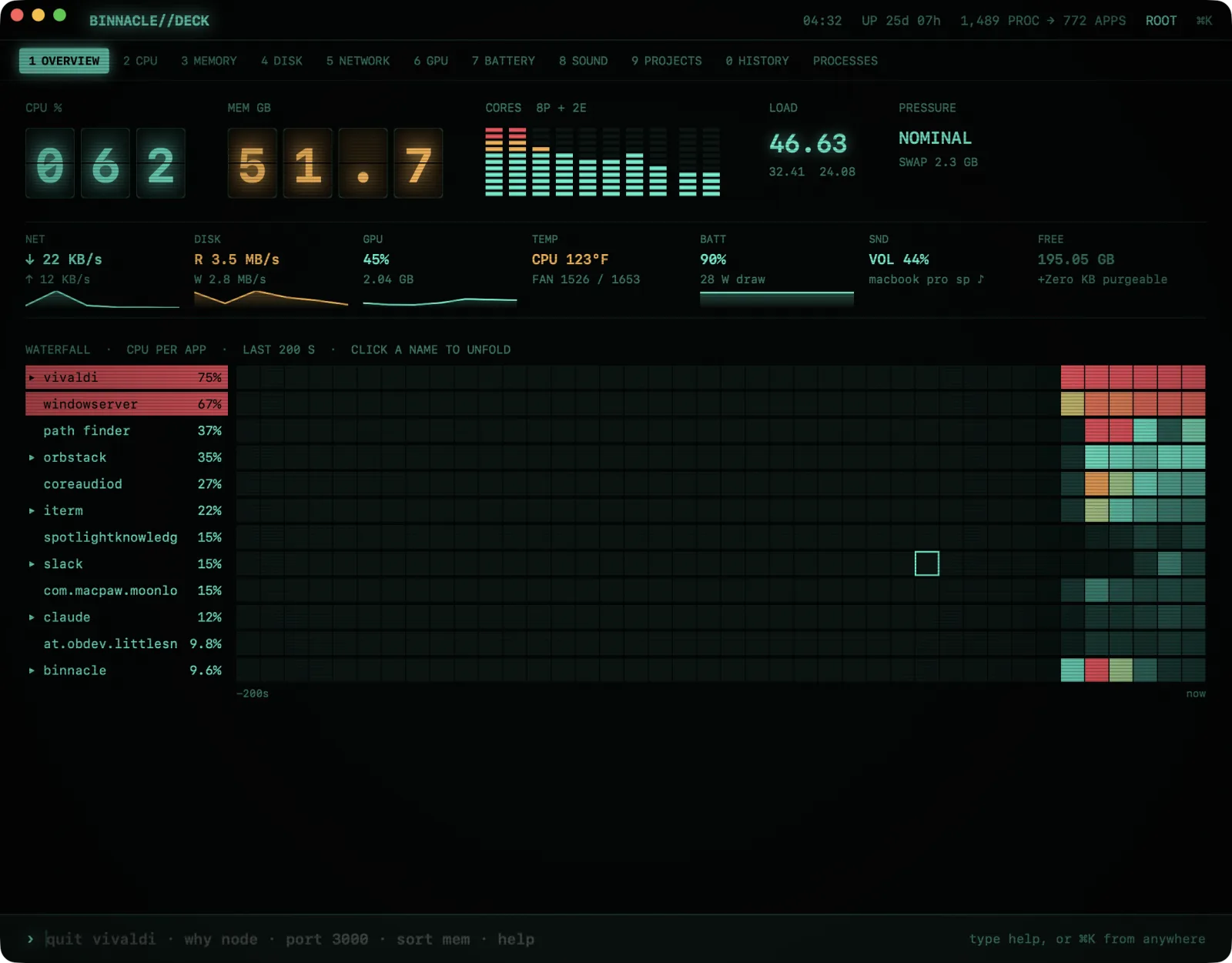The width and height of the screenshot is (1232, 963).
Task: Select the spotlightknowledg process name
Action: pyautogui.click(x=110, y=537)
